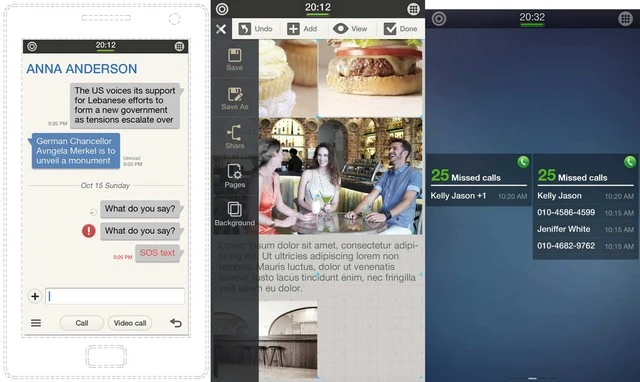The image size is (640, 382).
Task: Open the View eye option in toolbar
Action: pos(350,29)
